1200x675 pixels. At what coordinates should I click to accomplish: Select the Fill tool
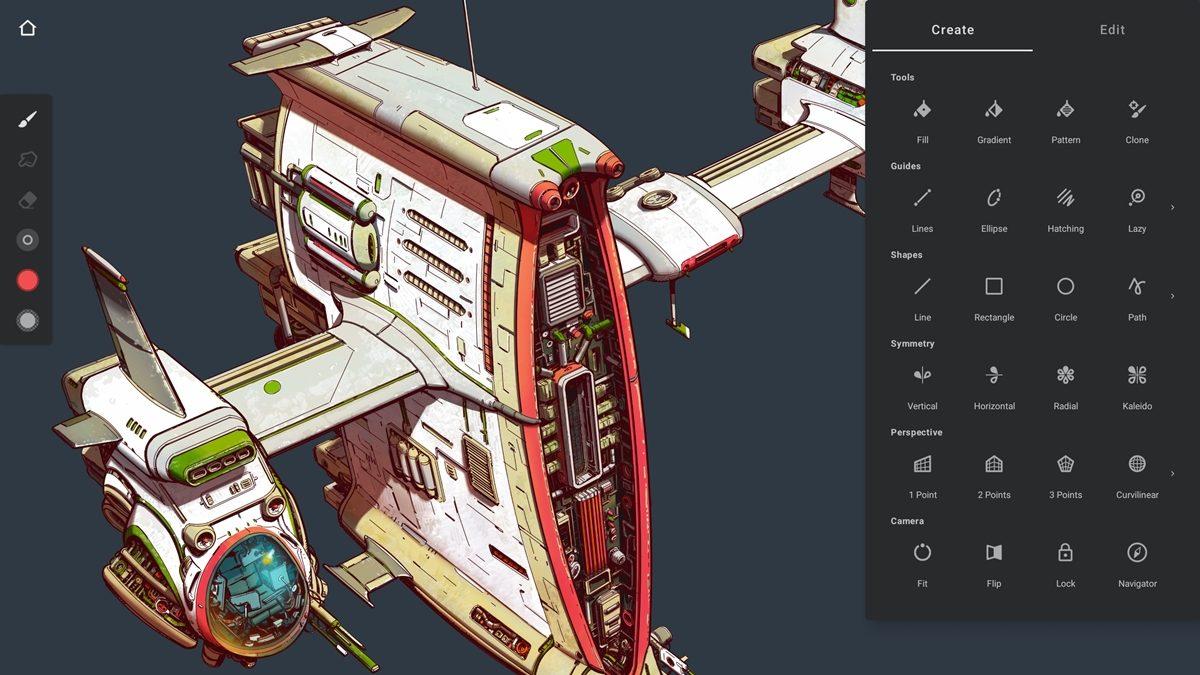pos(922,110)
